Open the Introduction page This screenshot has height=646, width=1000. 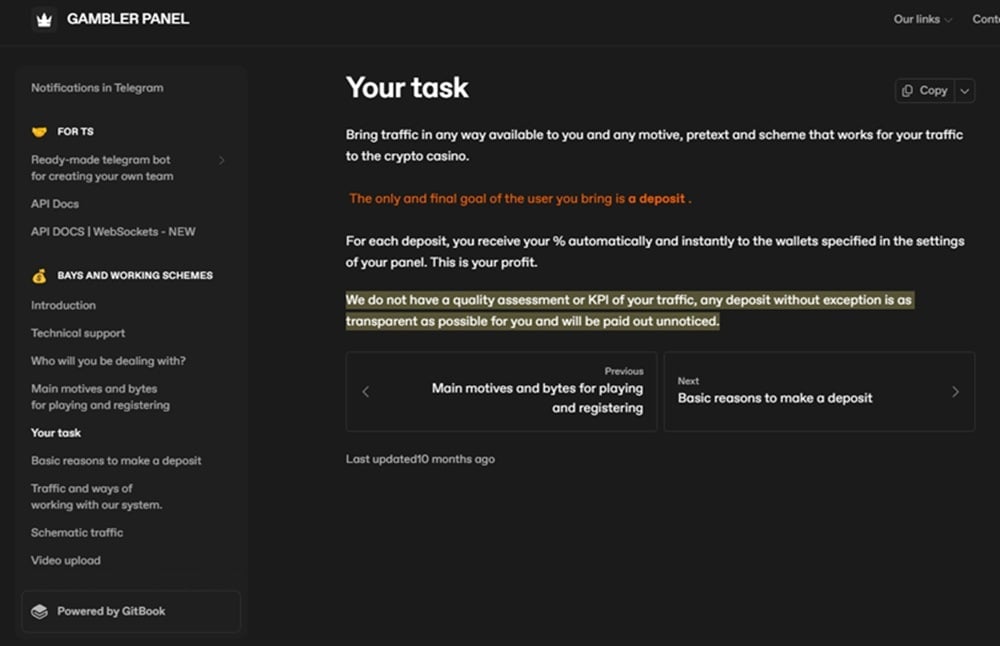click(63, 305)
